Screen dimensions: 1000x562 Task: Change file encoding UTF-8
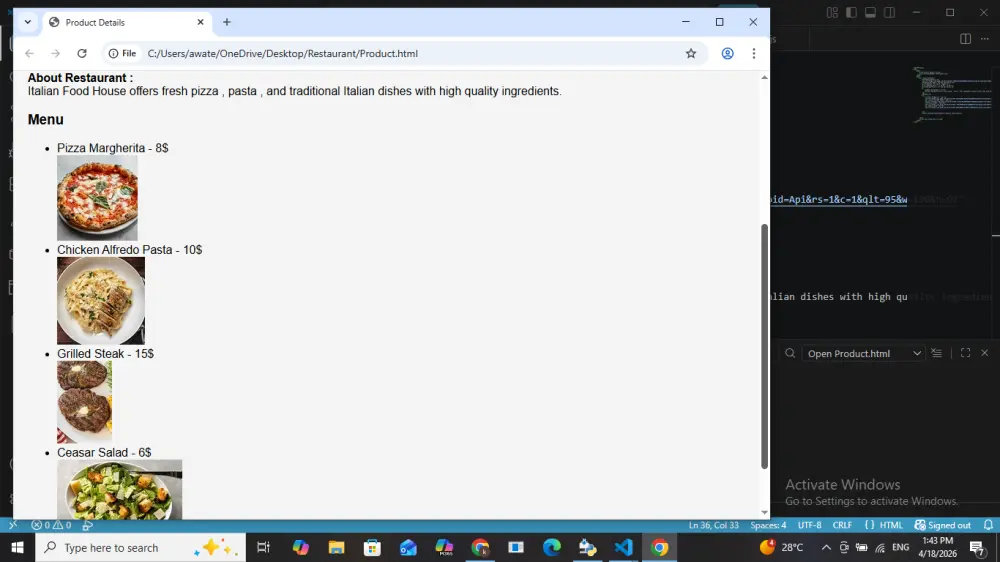coord(810,526)
